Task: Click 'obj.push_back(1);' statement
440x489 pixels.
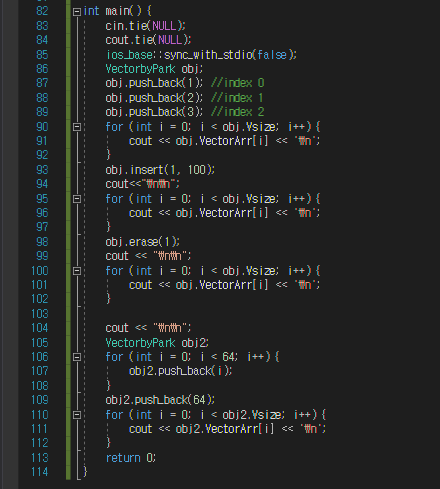Action: [154, 83]
